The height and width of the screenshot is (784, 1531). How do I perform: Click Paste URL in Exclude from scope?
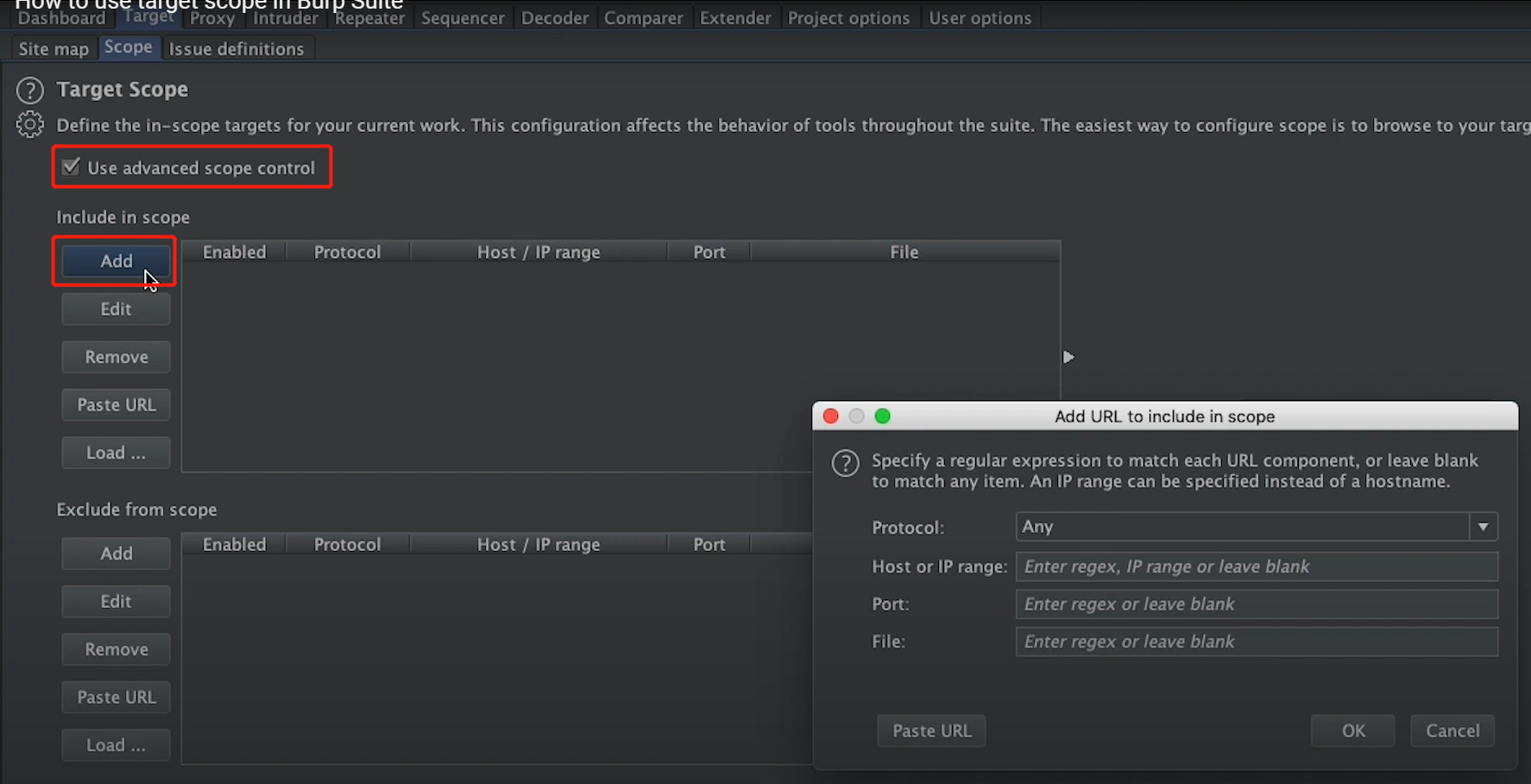coord(116,697)
